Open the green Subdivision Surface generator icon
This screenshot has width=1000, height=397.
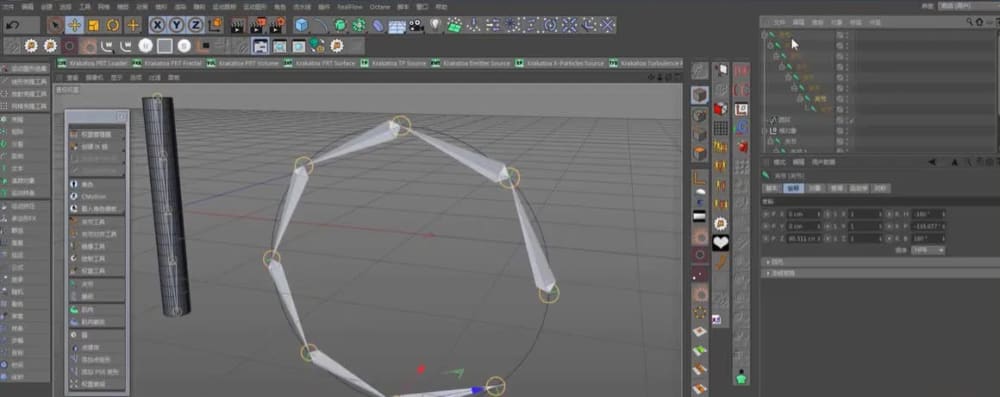(341, 26)
